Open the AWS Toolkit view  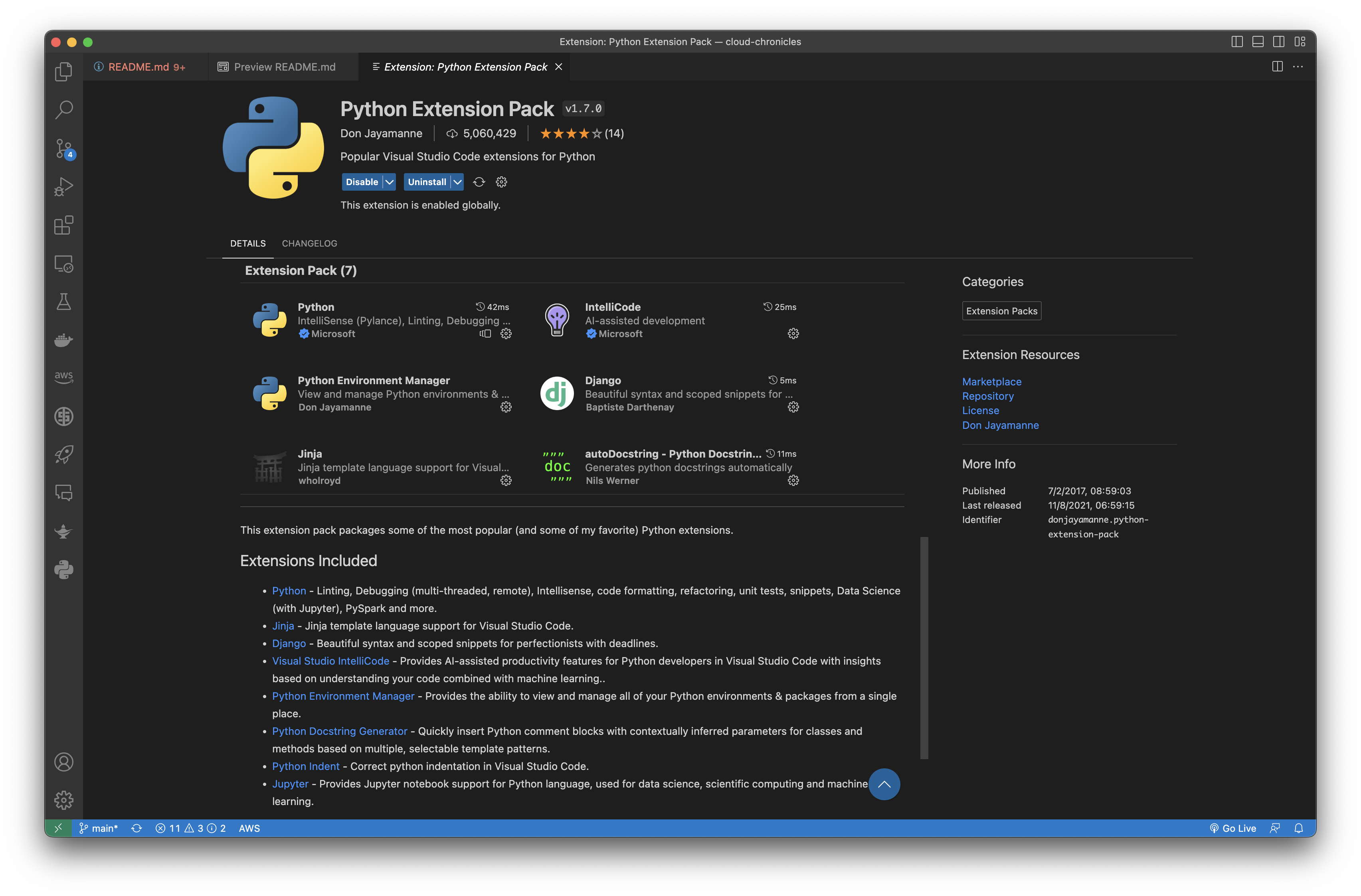(x=63, y=378)
